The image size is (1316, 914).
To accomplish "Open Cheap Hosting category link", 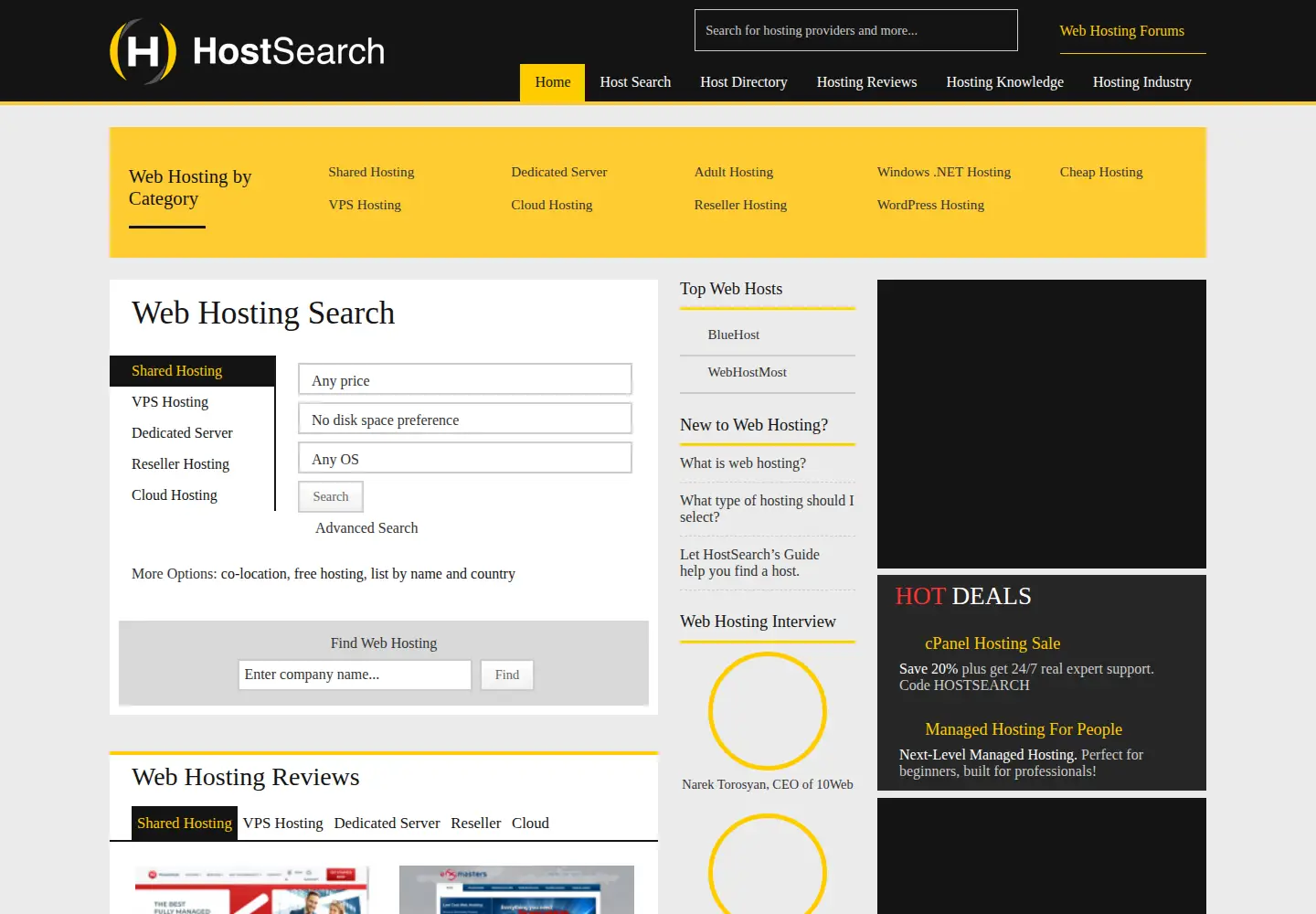I will point(1101,172).
